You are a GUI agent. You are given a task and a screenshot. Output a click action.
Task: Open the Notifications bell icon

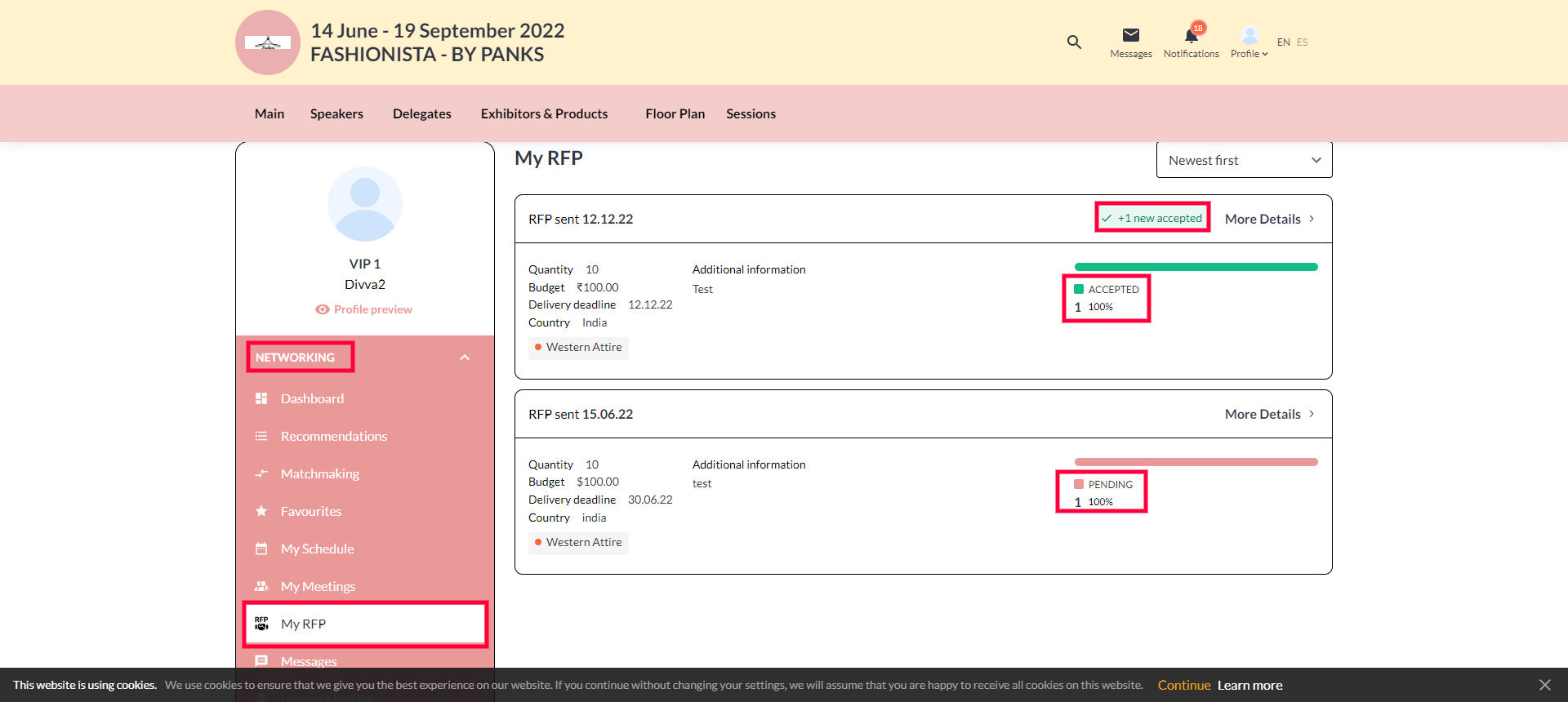tap(1191, 36)
